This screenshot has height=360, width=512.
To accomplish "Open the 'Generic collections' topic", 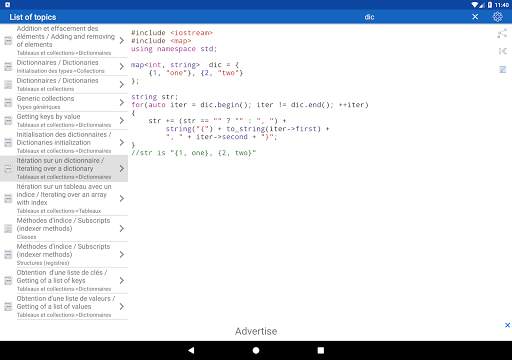I will pos(64,102).
